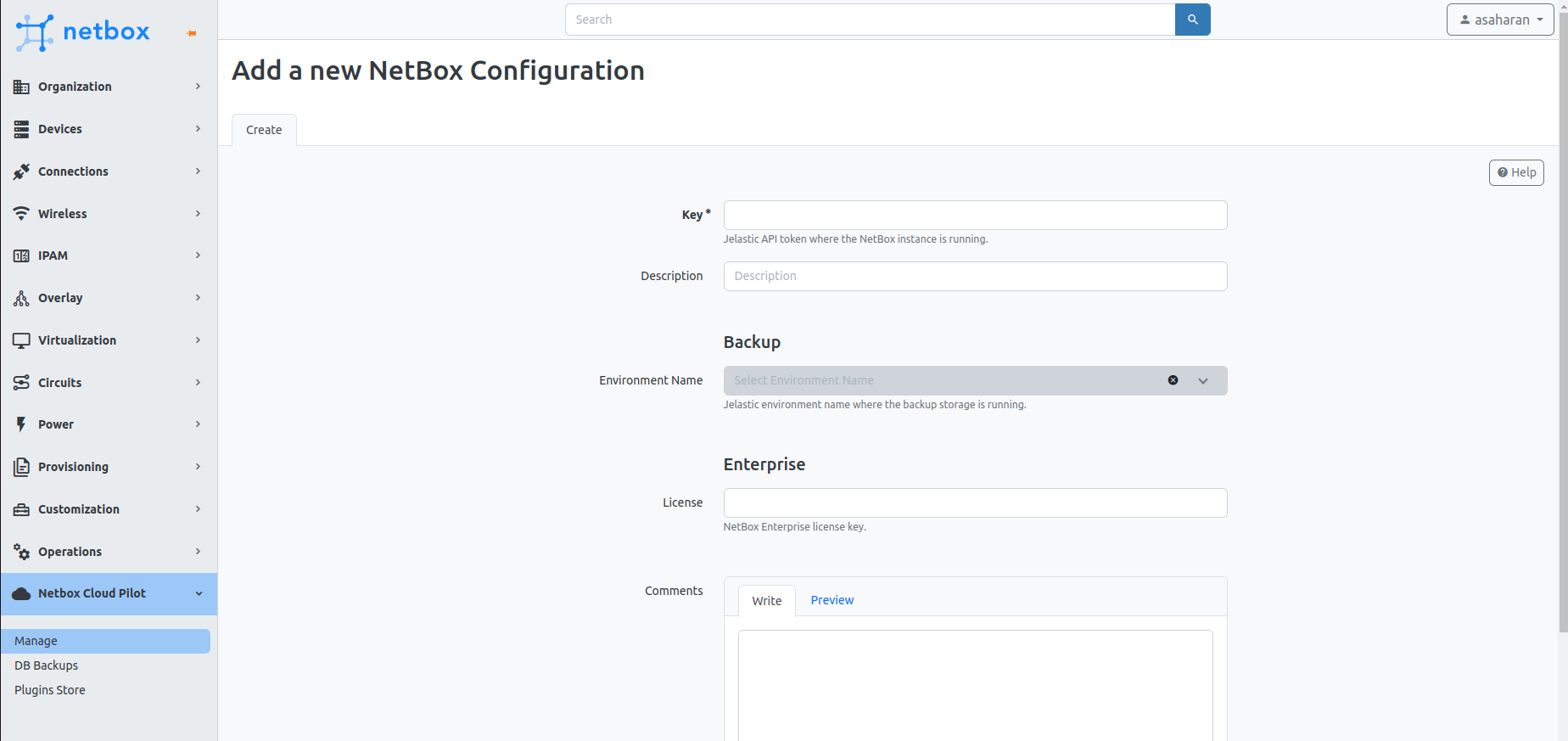Select the Create tab
The width and height of the screenshot is (1568, 741).
pyautogui.click(x=264, y=130)
